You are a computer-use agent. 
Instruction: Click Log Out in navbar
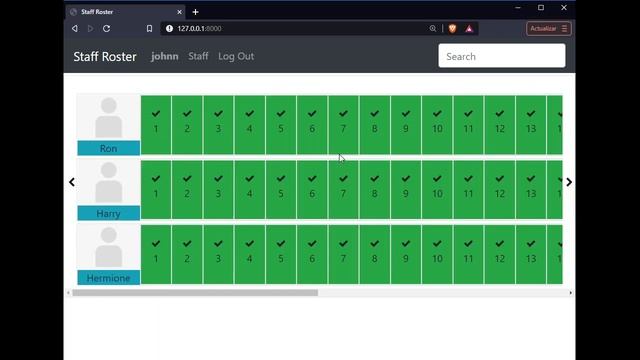point(236,56)
